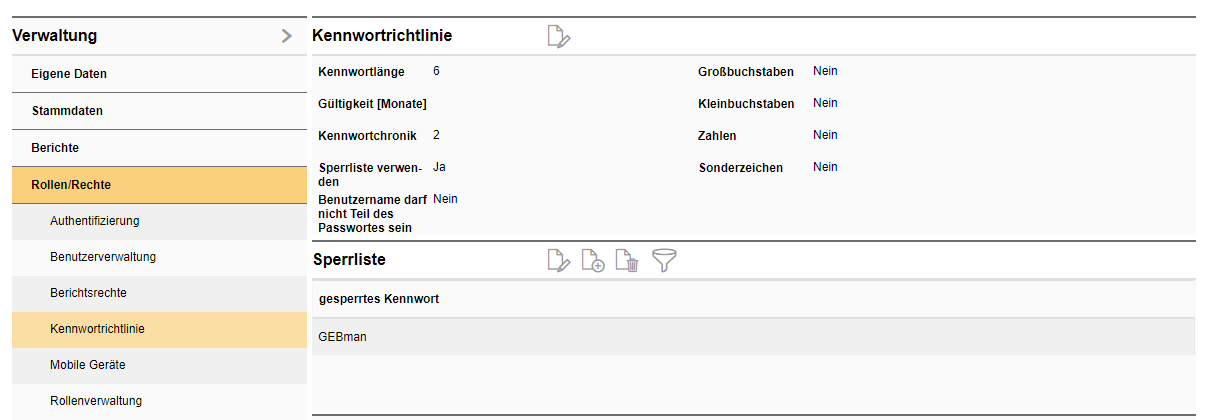Edit the selected Sperrliste entry
This screenshot has height=420, width=1209.
pyautogui.click(x=559, y=261)
